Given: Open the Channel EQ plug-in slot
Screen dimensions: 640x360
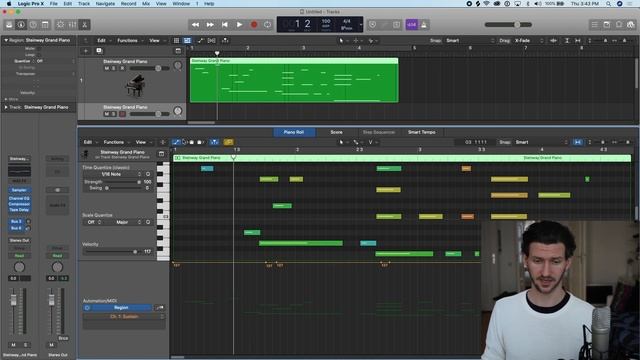Looking at the screenshot, I should tap(19, 198).
